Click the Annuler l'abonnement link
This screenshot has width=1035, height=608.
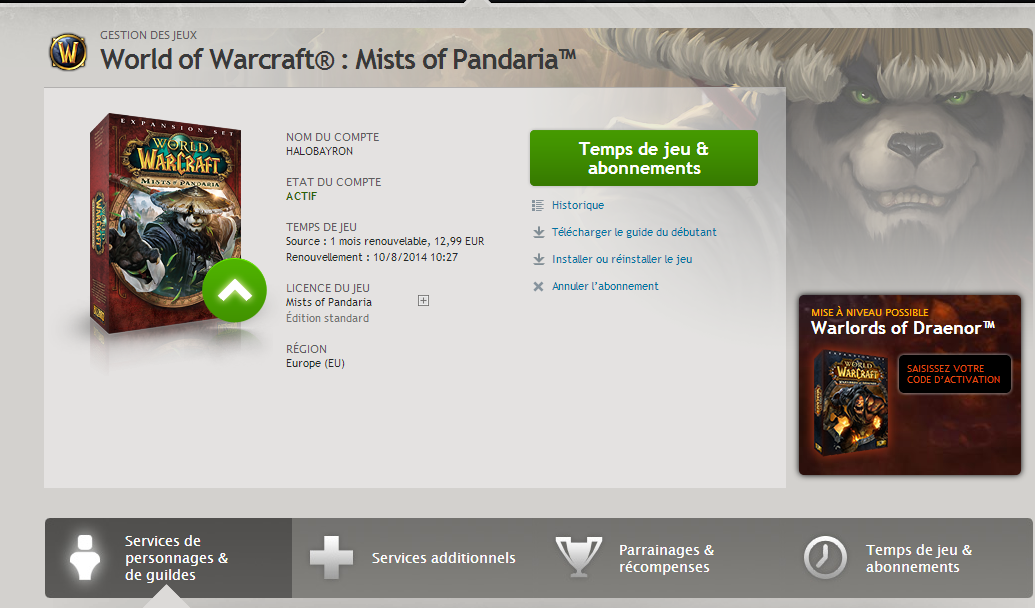point(605,287)
